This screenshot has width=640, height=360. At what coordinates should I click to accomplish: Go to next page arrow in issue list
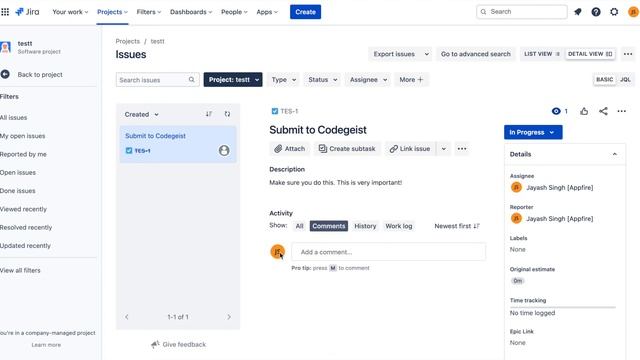tap(229, 317)
